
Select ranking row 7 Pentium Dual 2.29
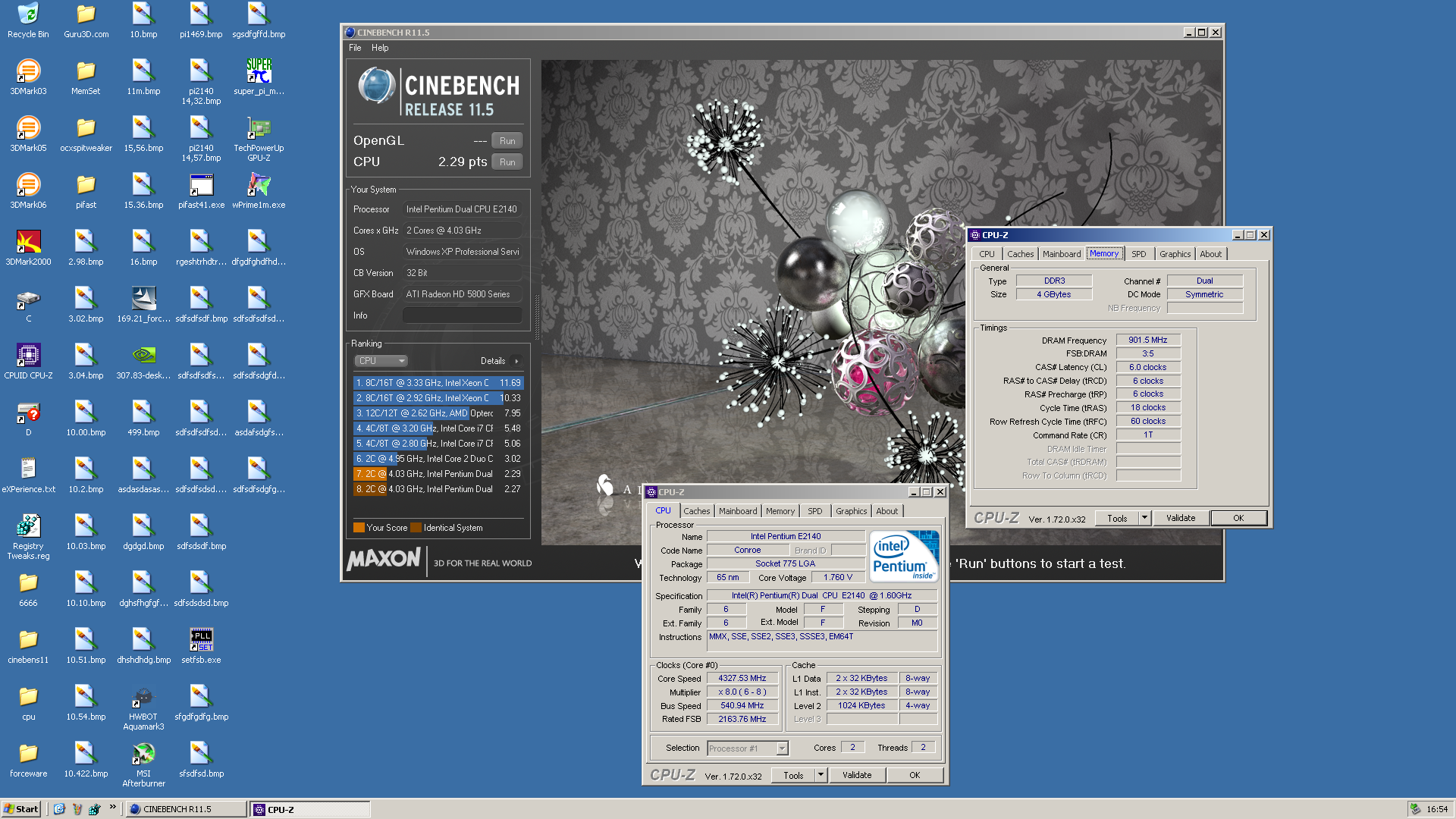[x=438, y=474]
